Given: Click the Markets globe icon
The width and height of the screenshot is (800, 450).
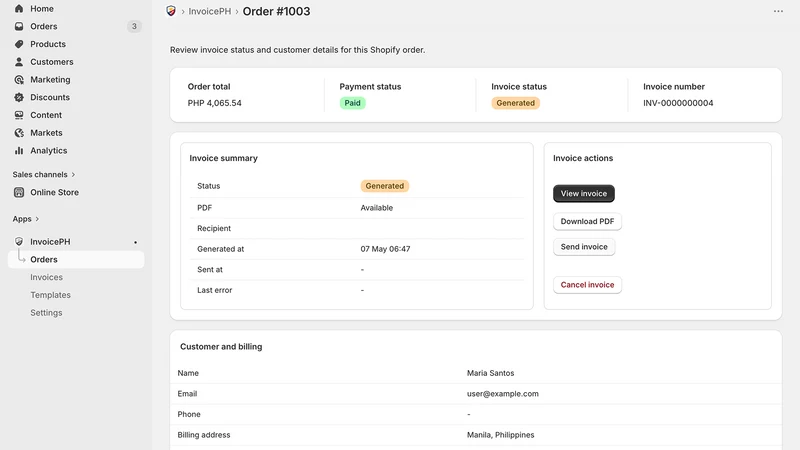Looking at the screenshot, I should pyautogui.click(x=19, y=133).
